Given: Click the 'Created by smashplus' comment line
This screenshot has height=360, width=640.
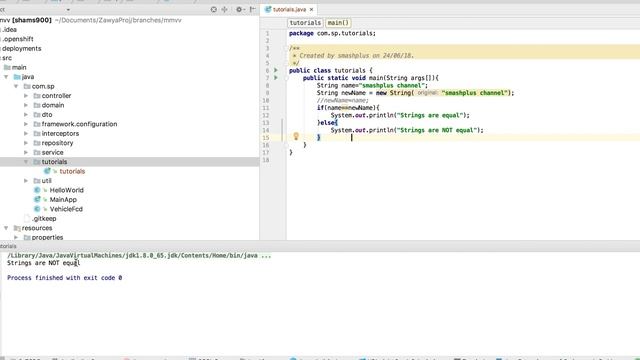Looking at the screenshot, I should [x=353, y=56].
